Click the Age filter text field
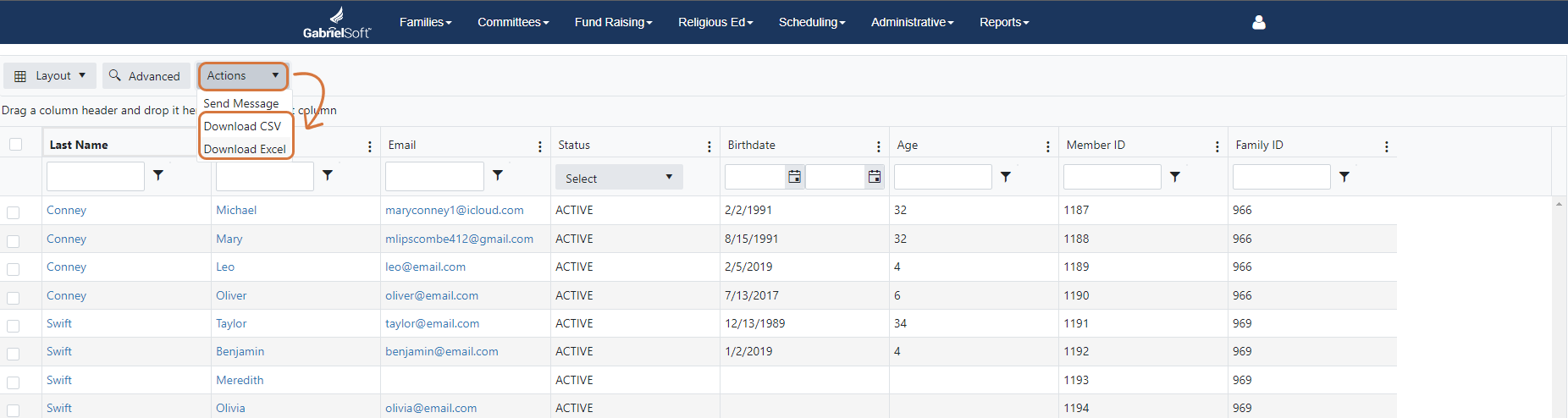The image size is (1568, 418). pyautogui.click(x=943, y=177)
